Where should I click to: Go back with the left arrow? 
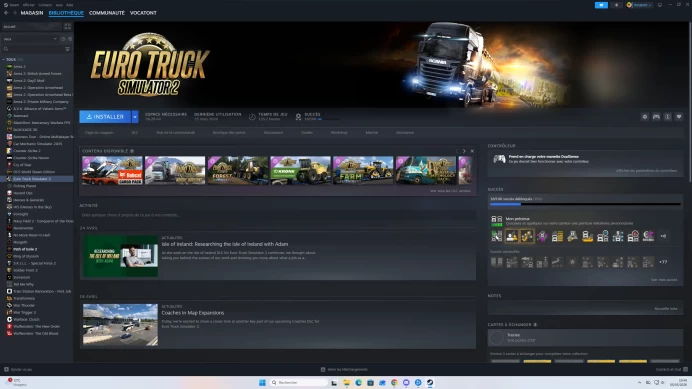point(6,13)
